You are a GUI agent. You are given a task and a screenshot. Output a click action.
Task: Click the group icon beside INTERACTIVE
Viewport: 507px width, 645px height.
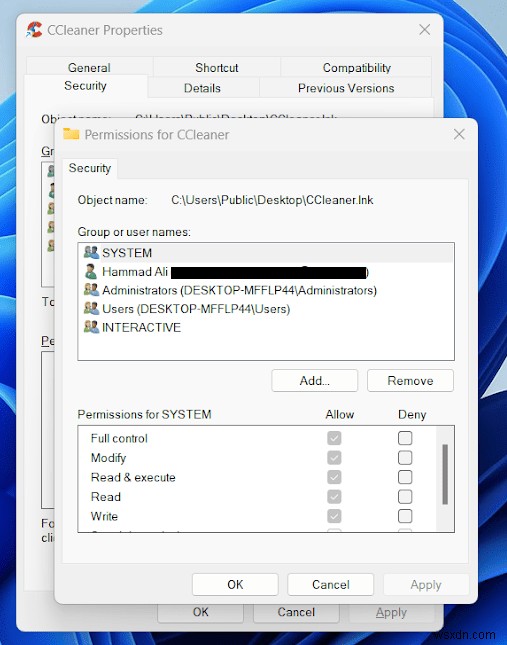tap(91, 327)
